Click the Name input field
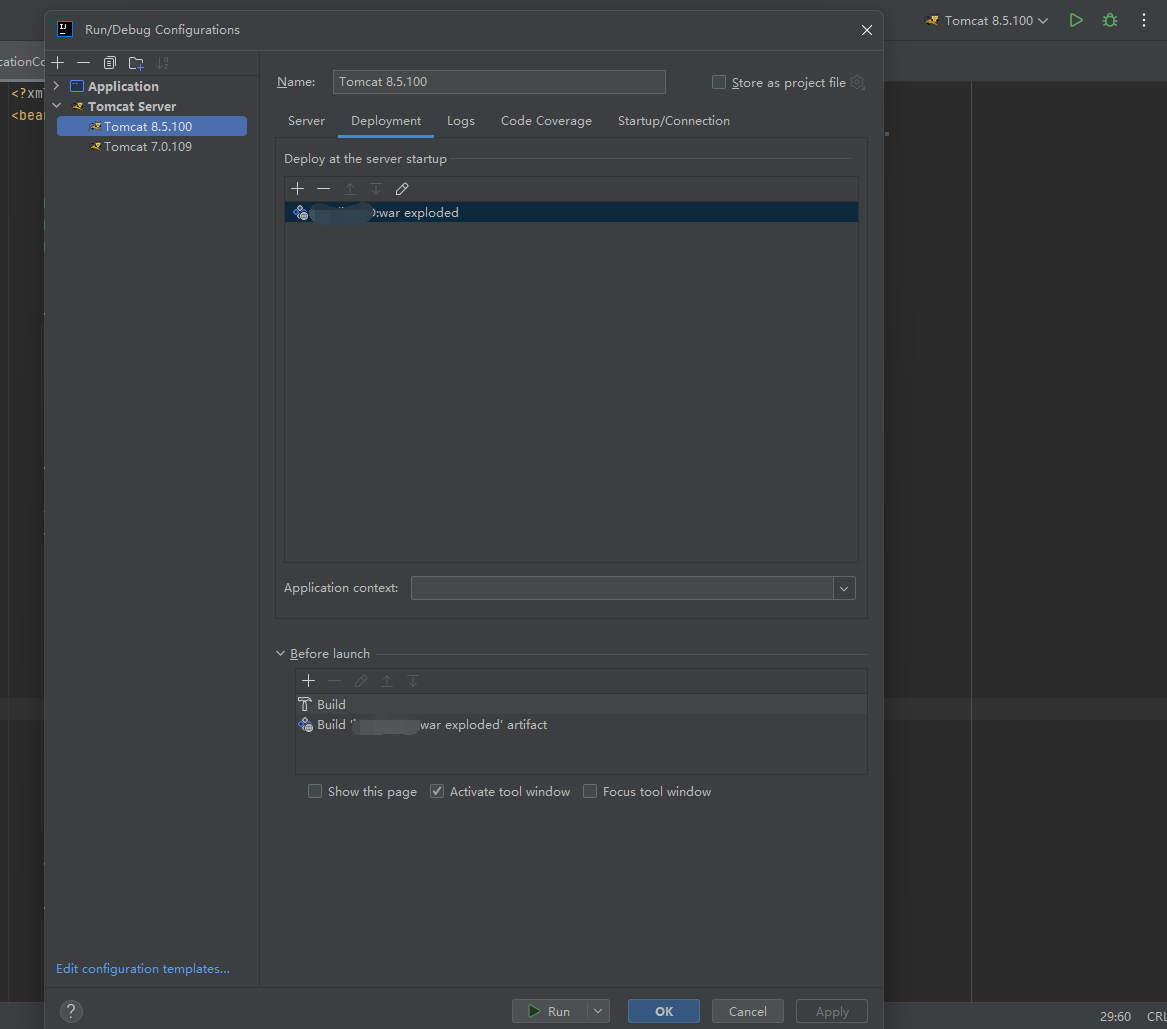1167x1029 pixels. click(x=499, y=82)
